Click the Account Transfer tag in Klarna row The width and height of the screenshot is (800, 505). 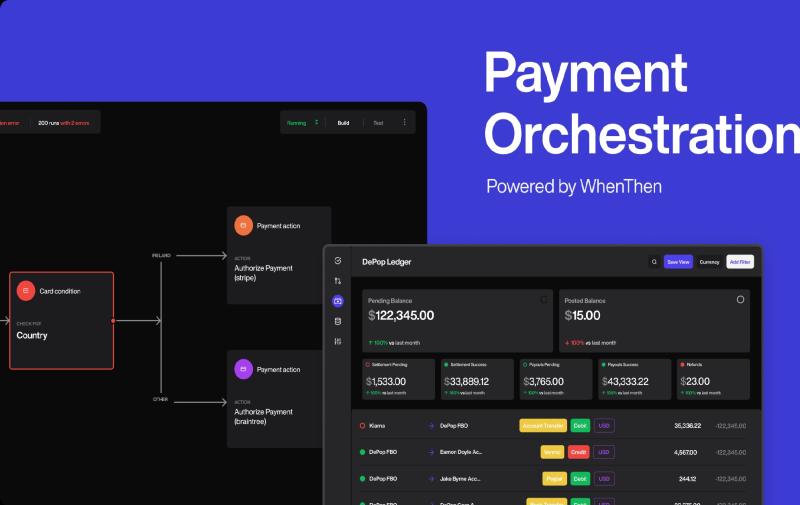coord(543,425)
